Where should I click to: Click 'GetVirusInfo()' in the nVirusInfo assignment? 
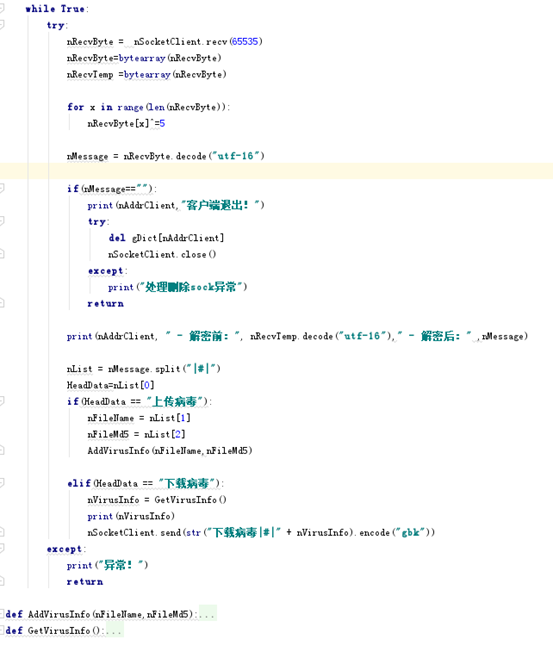point(190,500)
